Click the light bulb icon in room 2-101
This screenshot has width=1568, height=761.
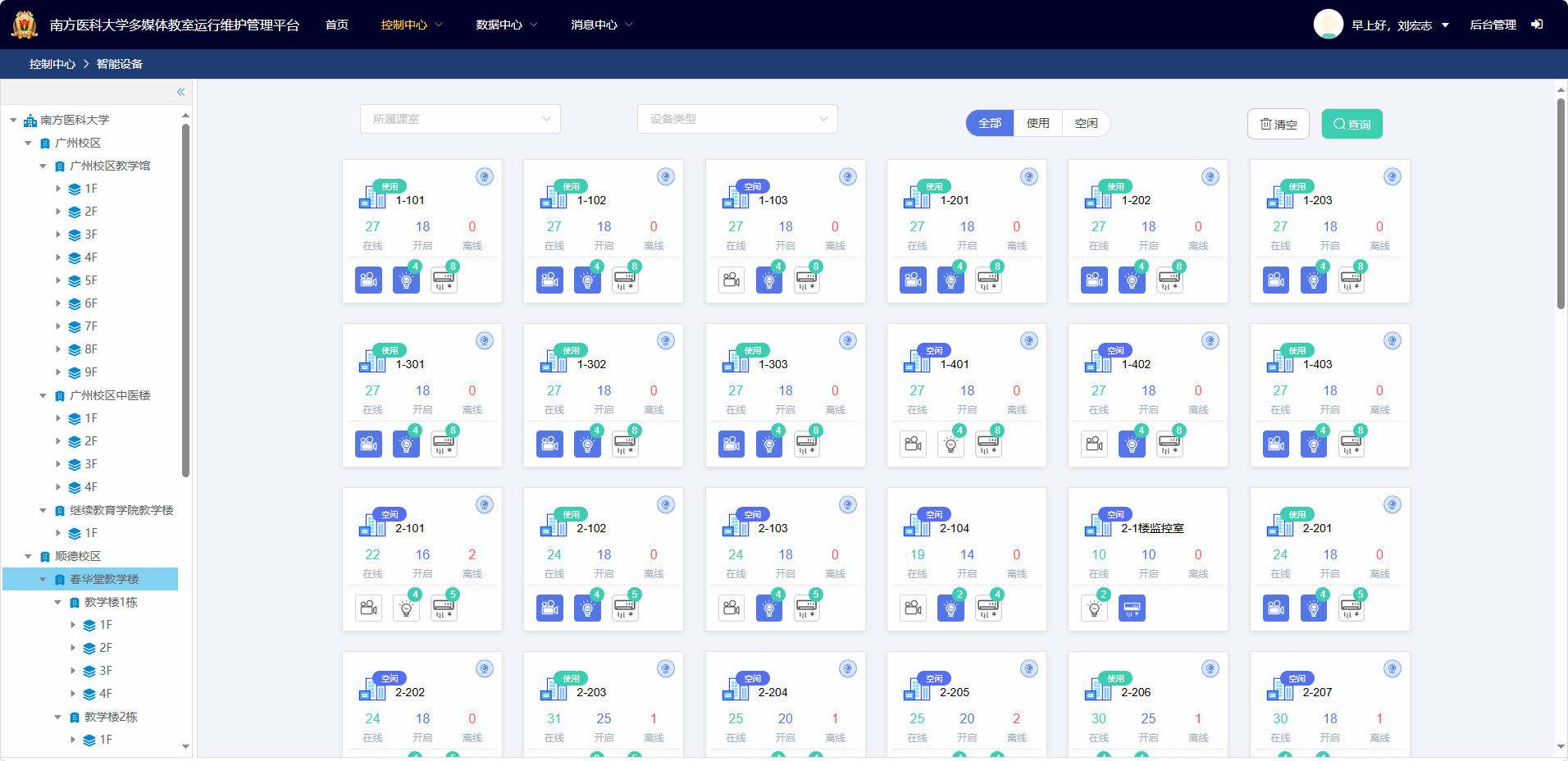click(406, 608)
